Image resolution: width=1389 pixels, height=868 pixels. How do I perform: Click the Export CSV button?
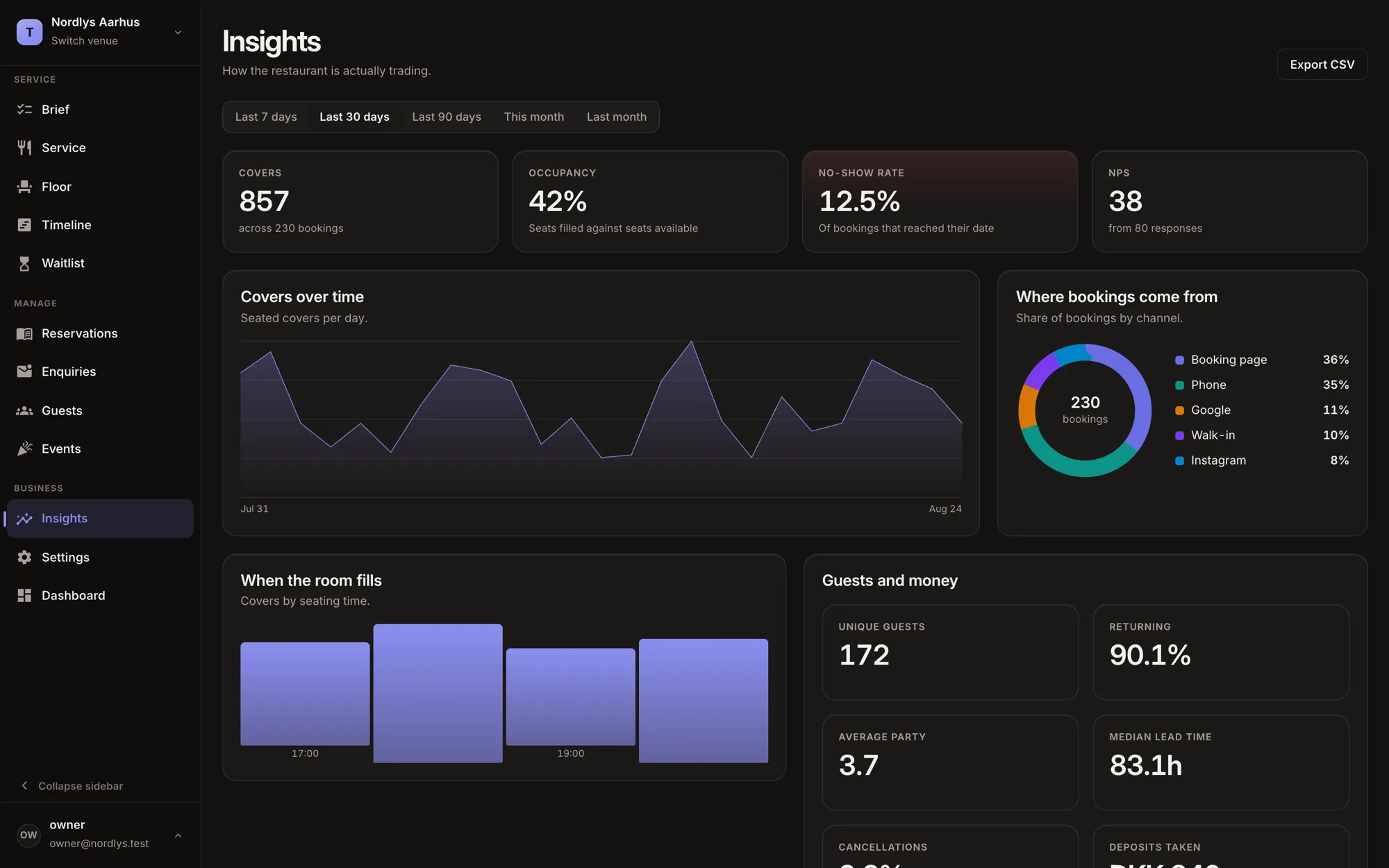1322,64
